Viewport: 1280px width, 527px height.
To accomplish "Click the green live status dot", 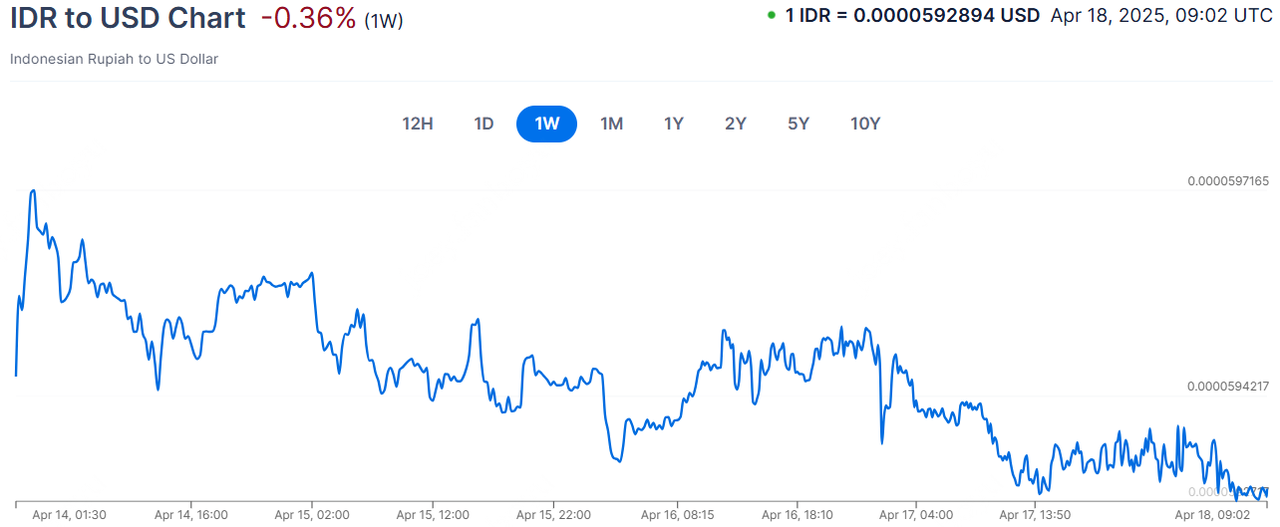I will (x=771, y=16).
